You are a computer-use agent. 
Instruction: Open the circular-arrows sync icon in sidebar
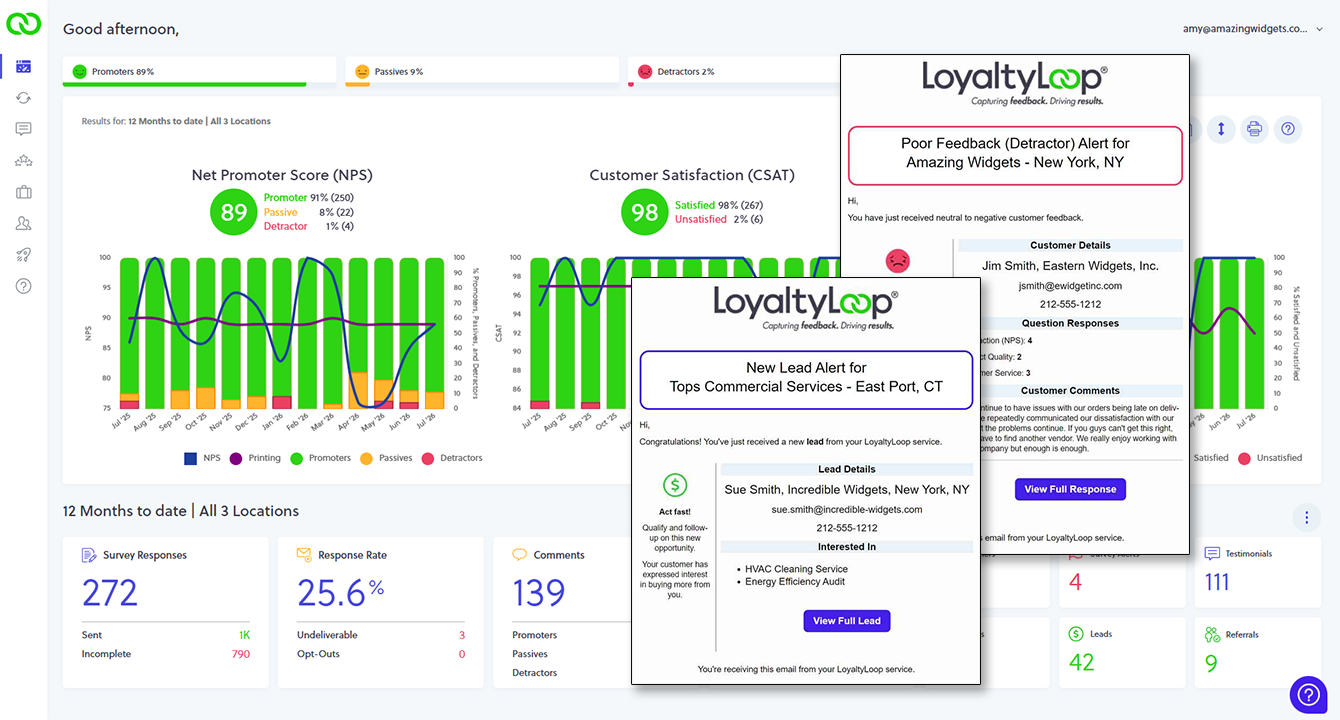coord(23,98)
